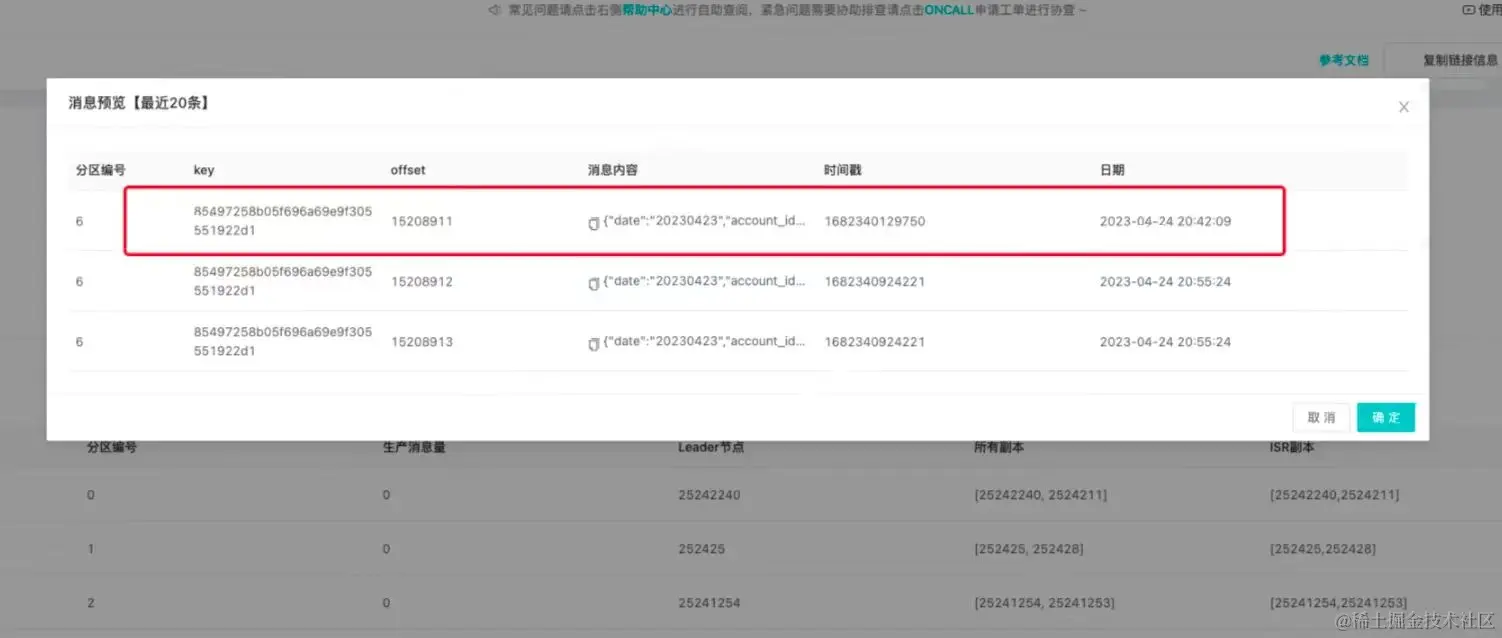Click the speaker announcement icon at top
The image size is (1502, 638).
pos(493,10)
